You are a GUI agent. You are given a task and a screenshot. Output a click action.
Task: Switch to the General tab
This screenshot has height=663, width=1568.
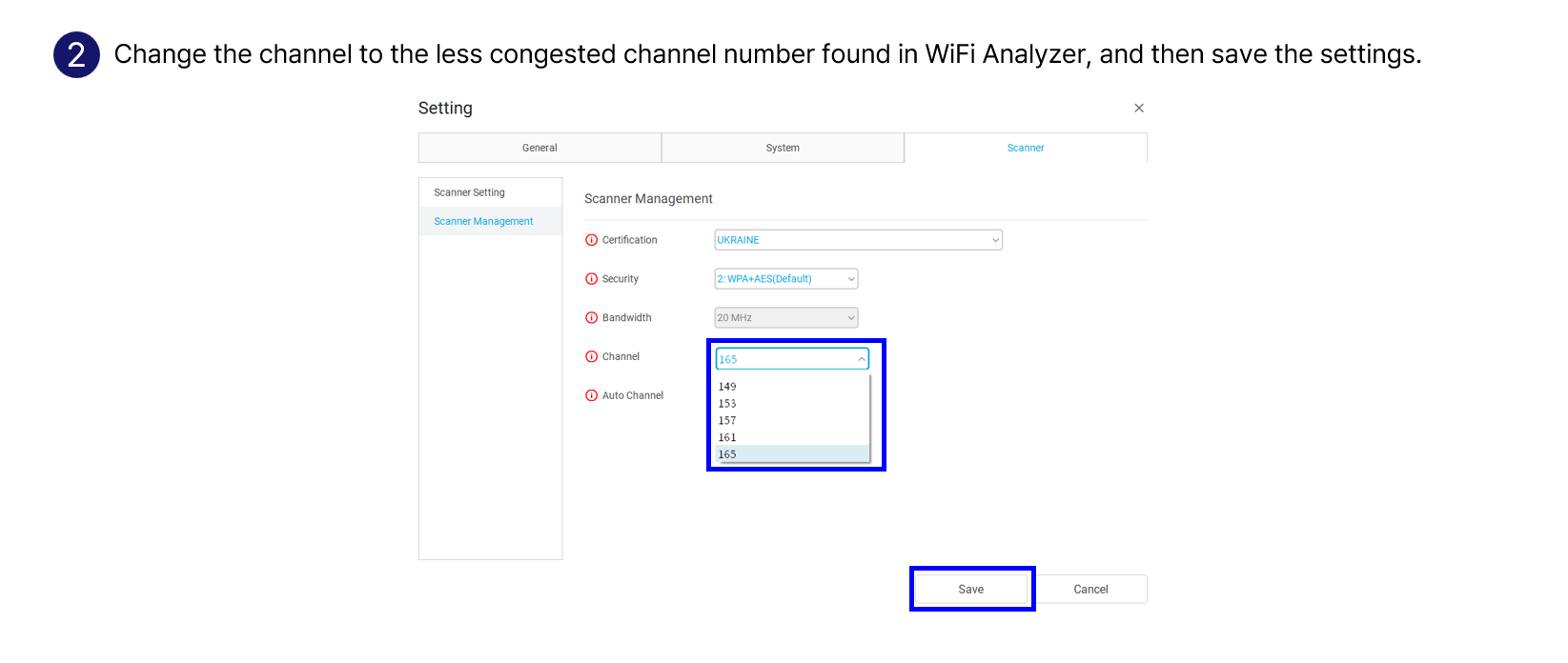pyautogui.click(x=540, y=149)
